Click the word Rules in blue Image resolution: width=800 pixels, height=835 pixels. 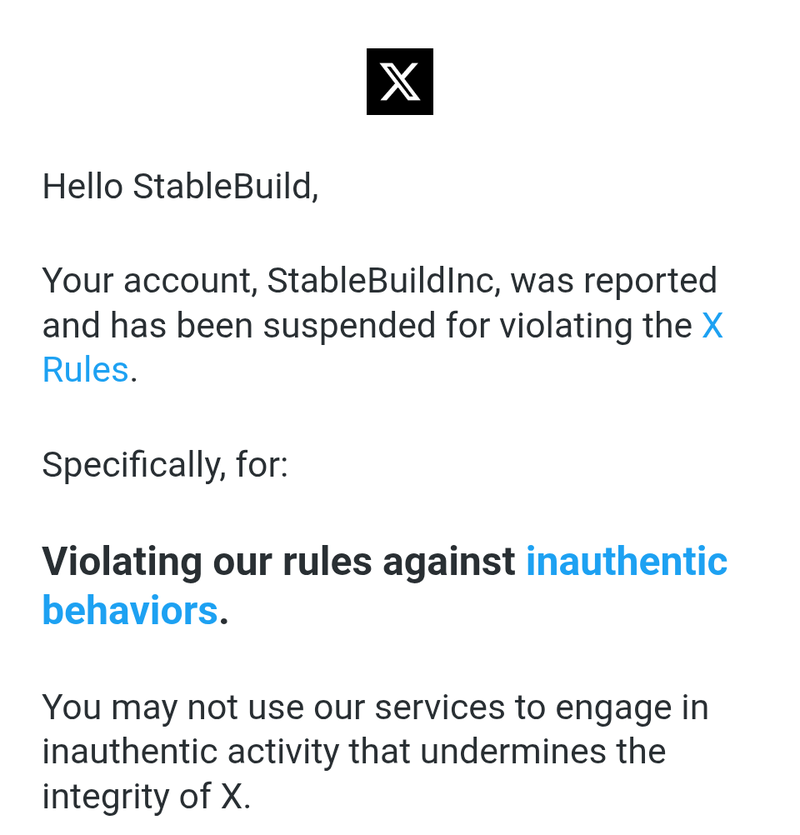(x=85, y=370)
